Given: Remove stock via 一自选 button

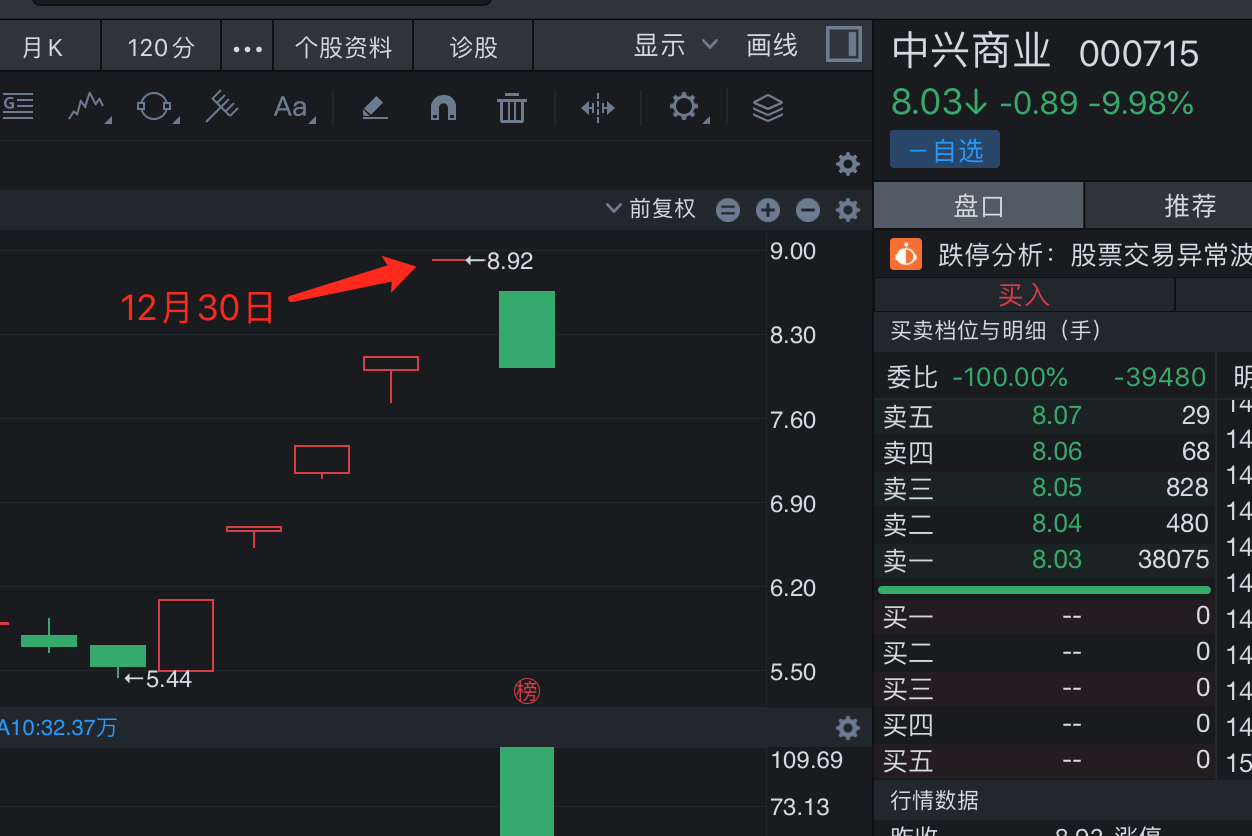Looking at the screenshot, I should [945, 151].
